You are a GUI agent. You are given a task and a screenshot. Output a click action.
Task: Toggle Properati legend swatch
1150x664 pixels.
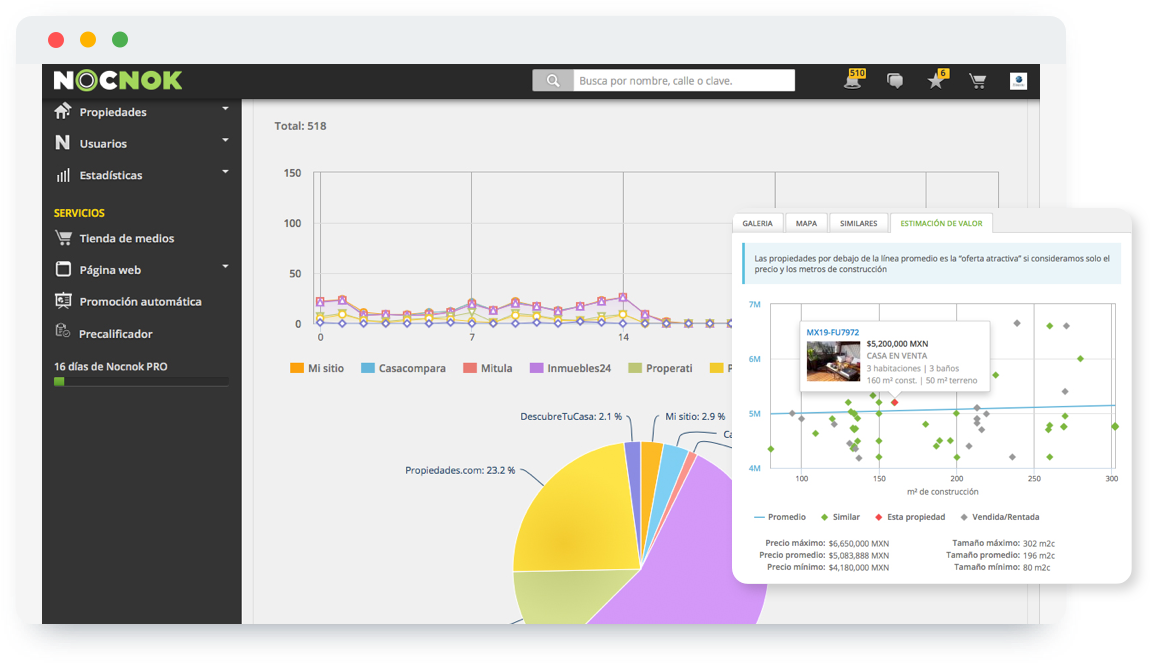pos(635,368)
